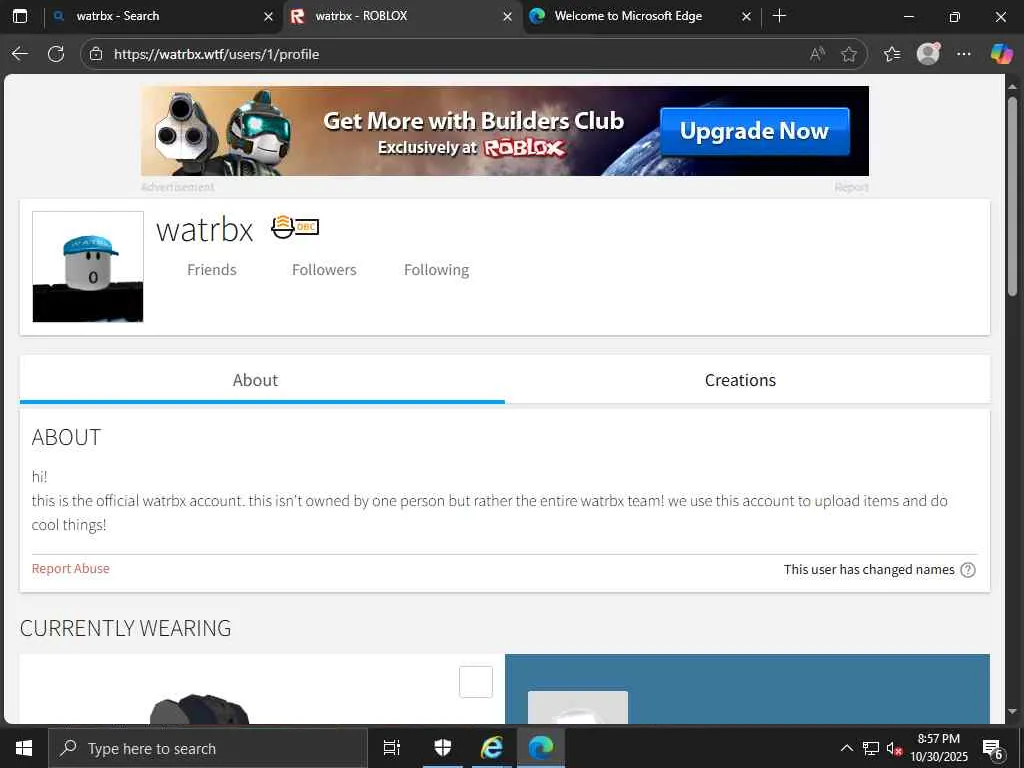Image resolution: width=1024 pixels, height=768 pixels.
Task: Show hidden system tray icons
Action: [846, 748]
